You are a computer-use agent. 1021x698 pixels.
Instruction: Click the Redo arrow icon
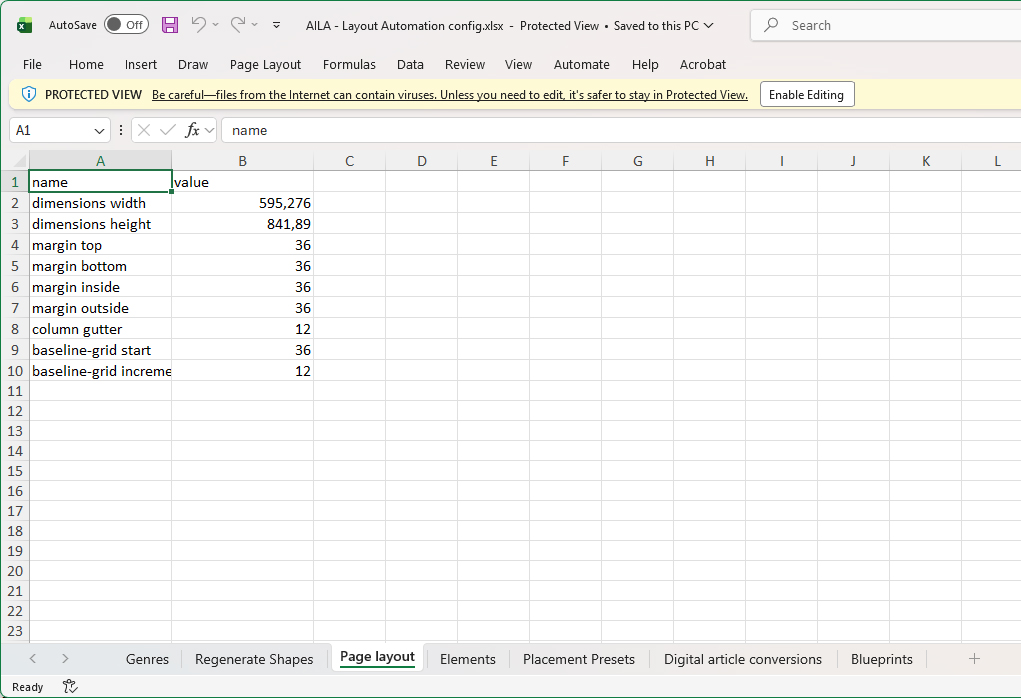tap(238, 25)
